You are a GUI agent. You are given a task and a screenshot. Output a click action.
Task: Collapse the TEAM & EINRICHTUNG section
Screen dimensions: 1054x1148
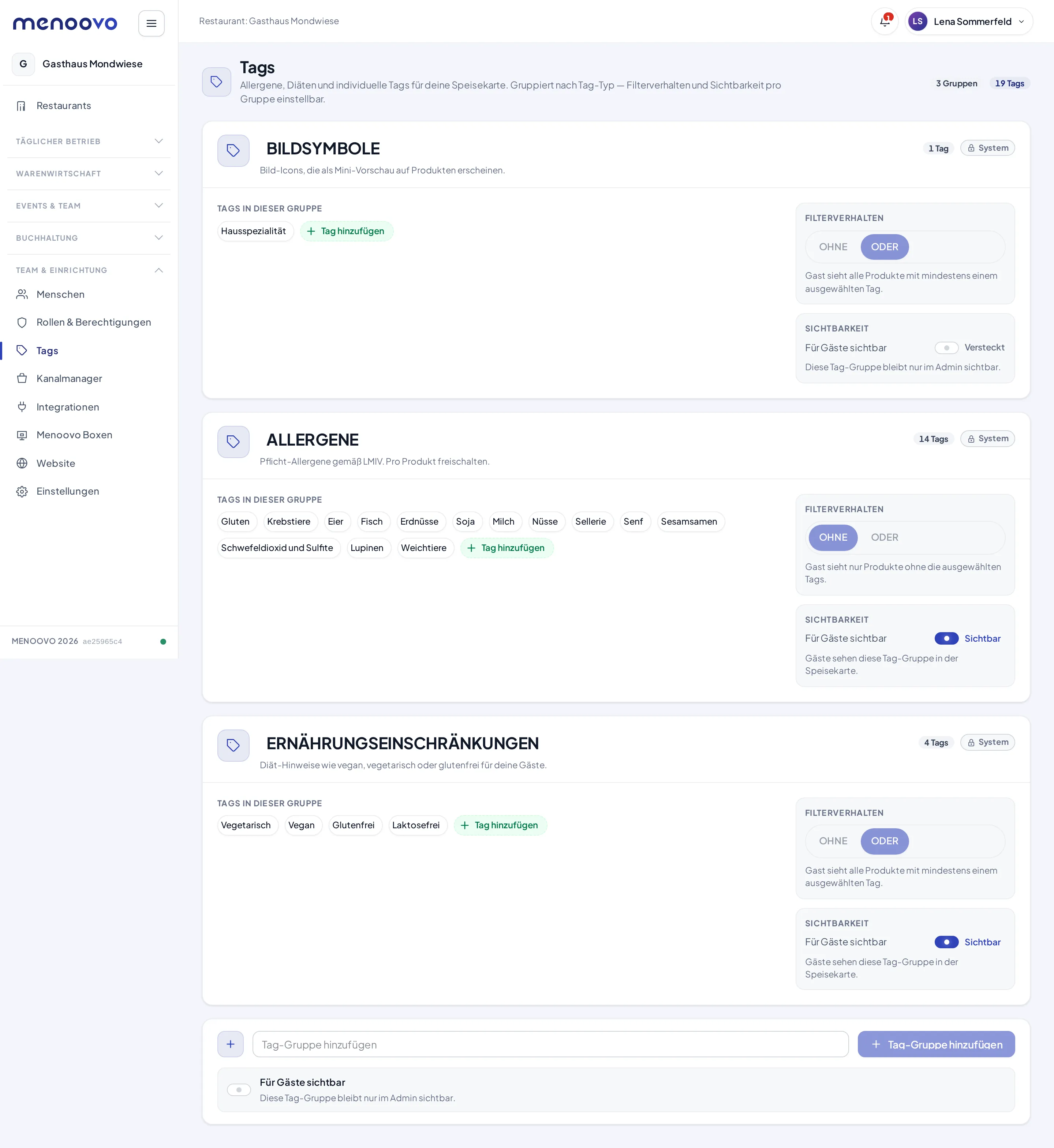[x=89, y=270]
